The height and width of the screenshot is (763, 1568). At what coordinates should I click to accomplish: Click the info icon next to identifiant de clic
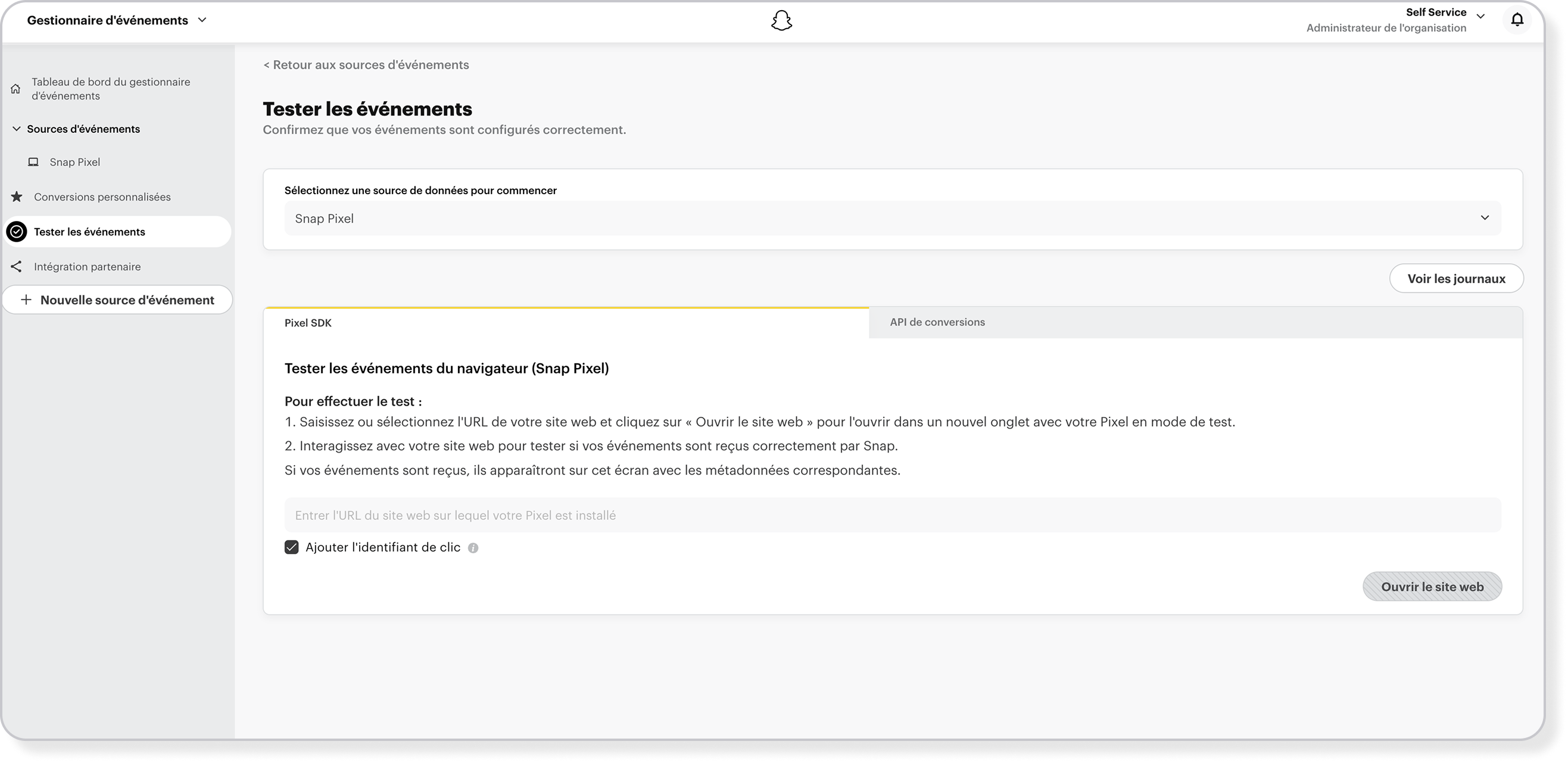point(473,548)
